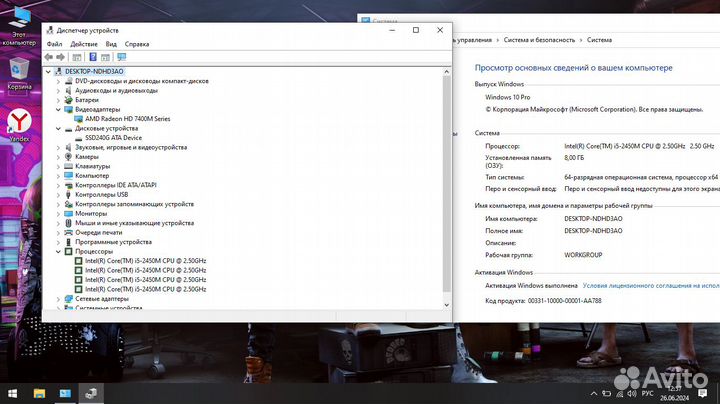The image size is (720, 404).
Task: Toggle the show/hide console tree toolbar icon
Action: click(x=77, y=57)
